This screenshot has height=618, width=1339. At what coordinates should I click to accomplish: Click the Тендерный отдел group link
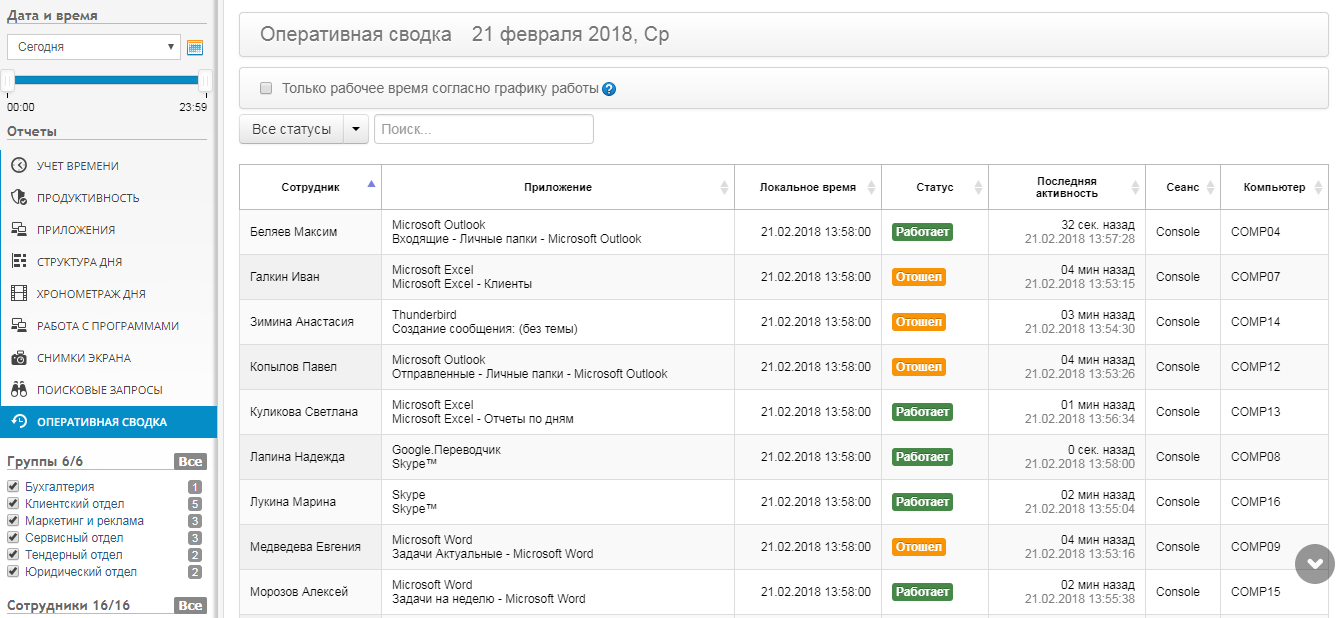[x=74, y=555]
